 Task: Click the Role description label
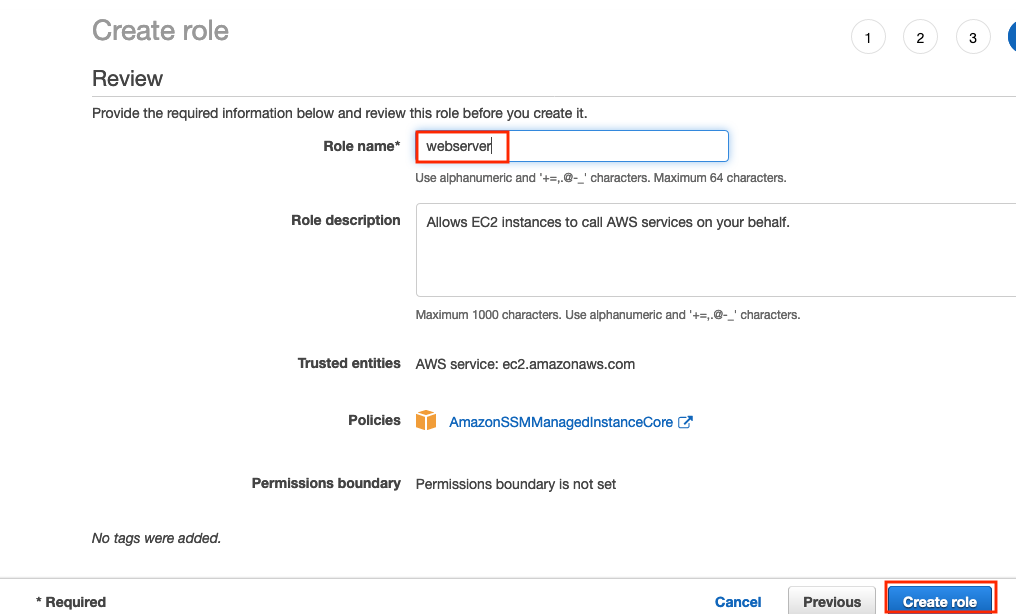(x=345, y=220)
